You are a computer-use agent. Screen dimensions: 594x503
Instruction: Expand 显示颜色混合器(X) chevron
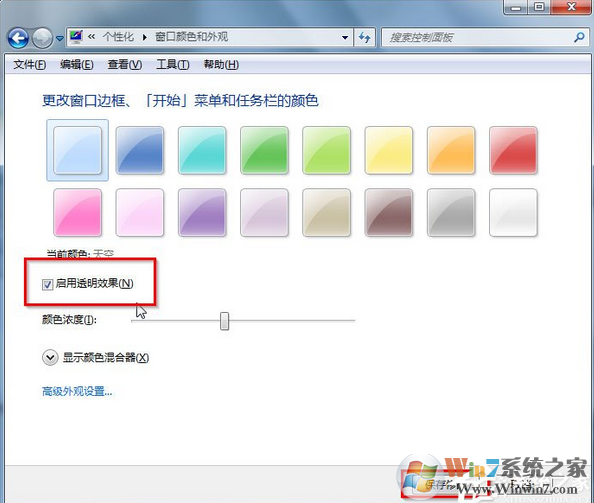50,358
